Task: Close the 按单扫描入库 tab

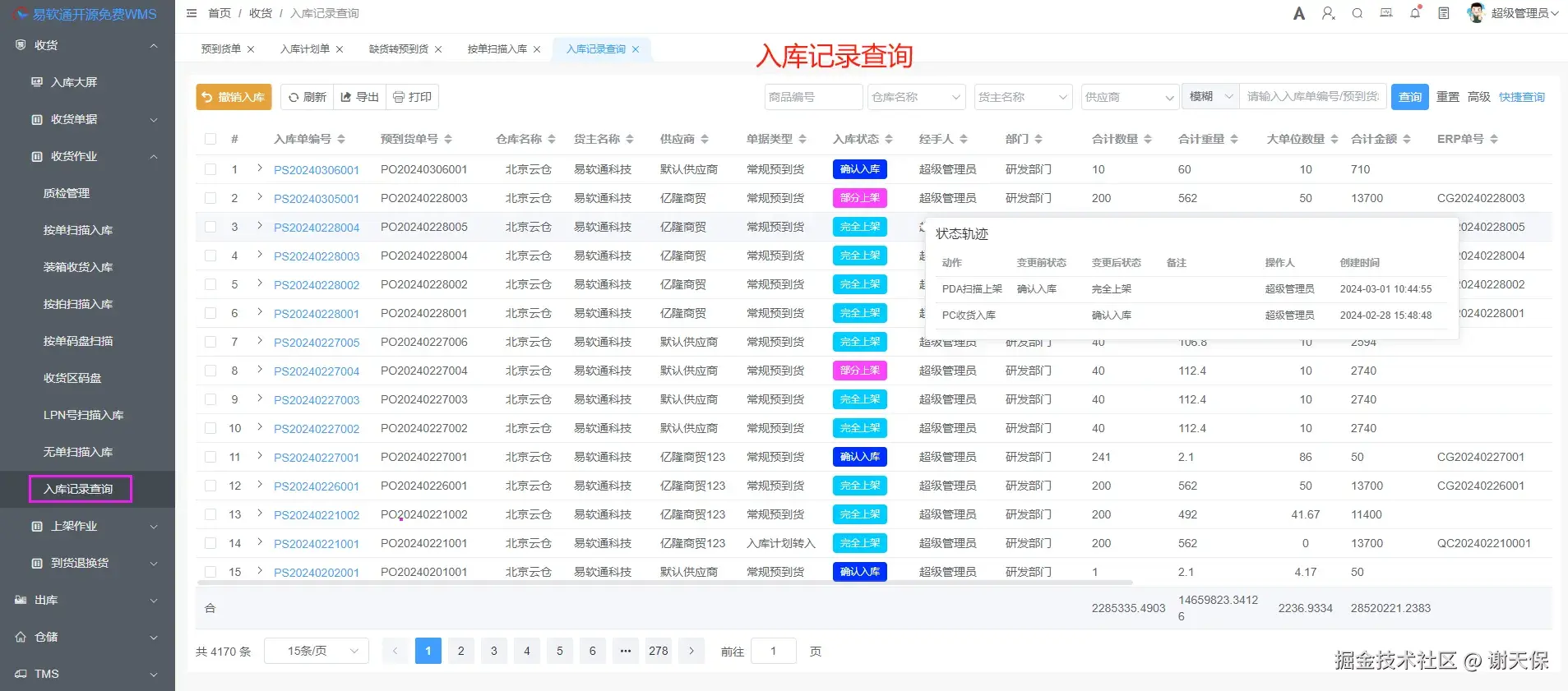Action: pos(537,49)
